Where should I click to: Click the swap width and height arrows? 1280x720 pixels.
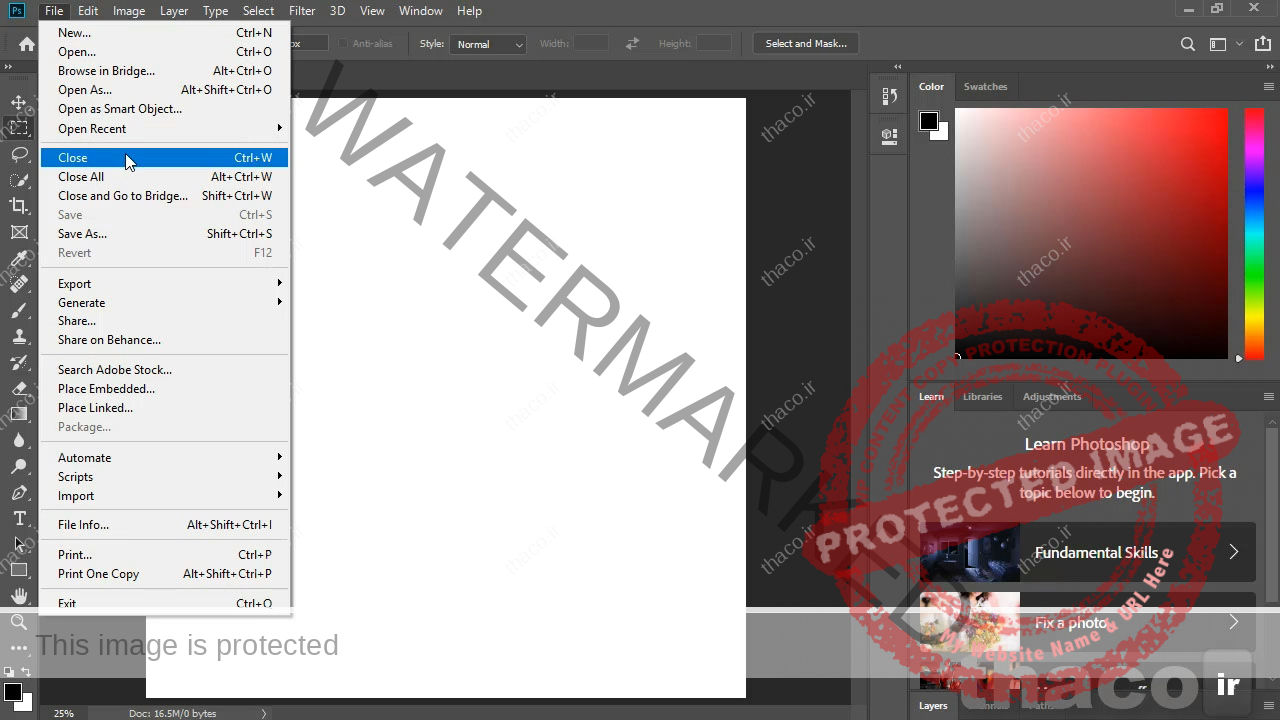(x=632, y=44)
